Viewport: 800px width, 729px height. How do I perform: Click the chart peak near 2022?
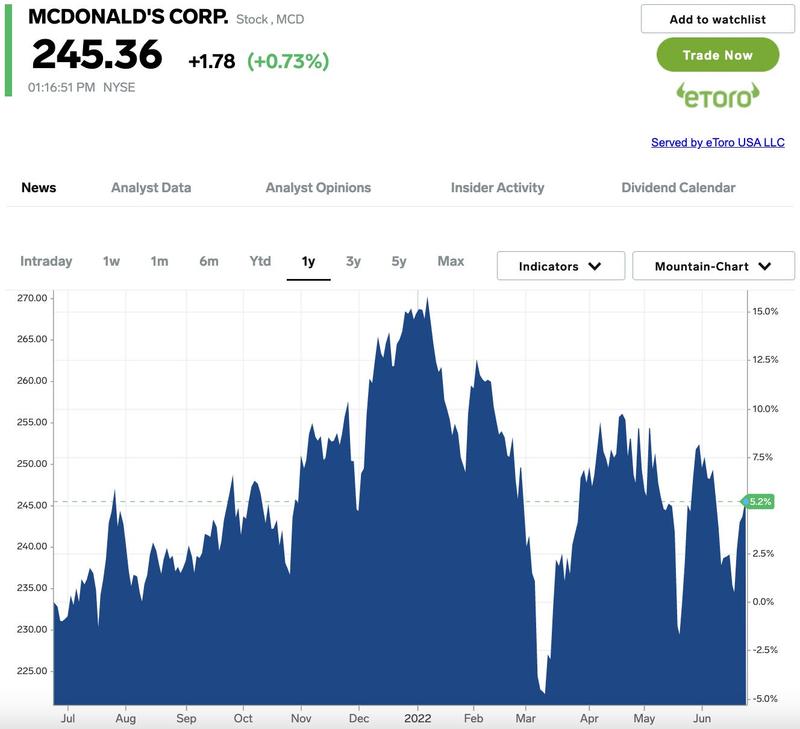pyautogui.click(x=428, y=300)
